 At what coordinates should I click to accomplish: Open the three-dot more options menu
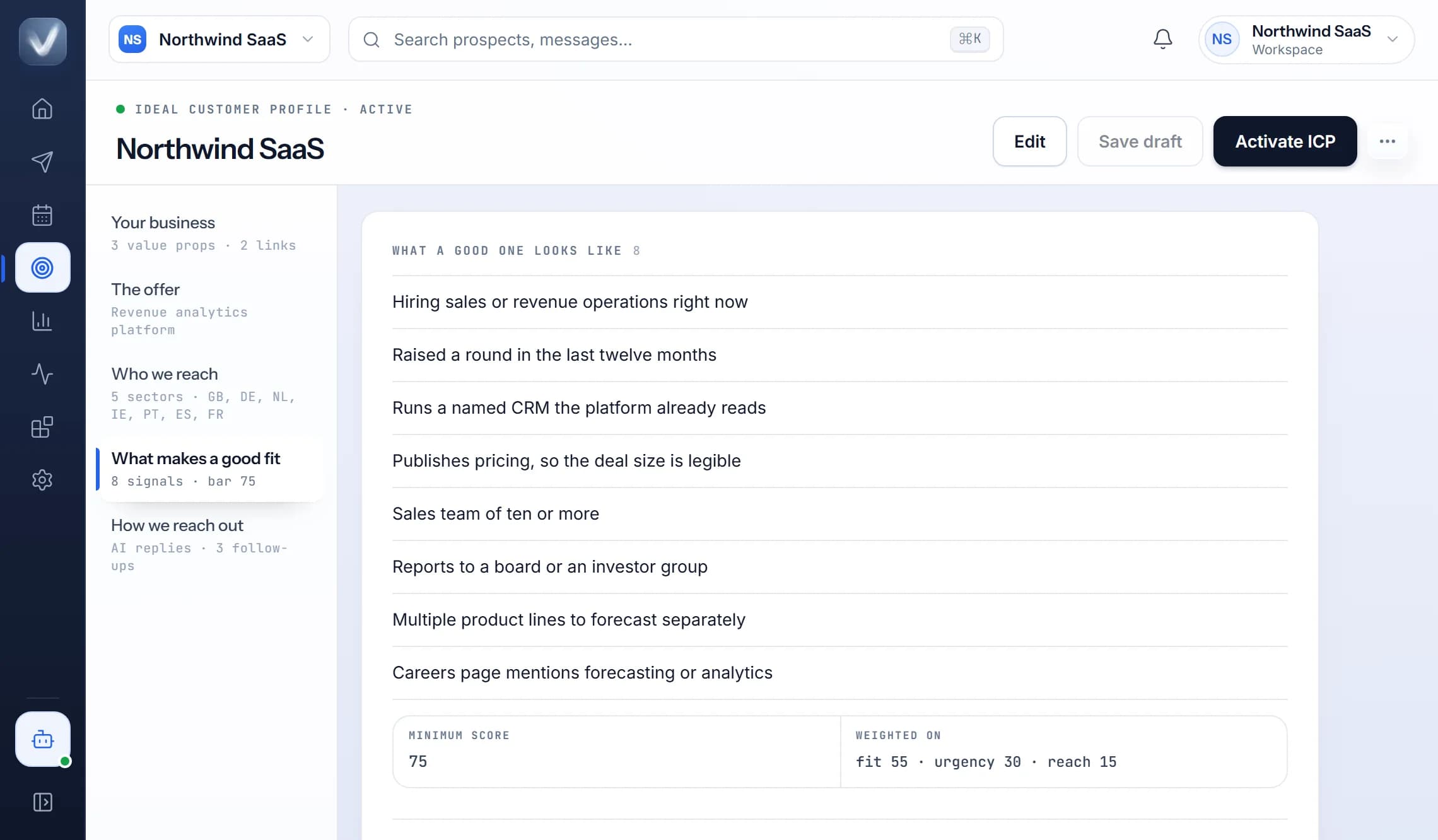pos(1387,141)
